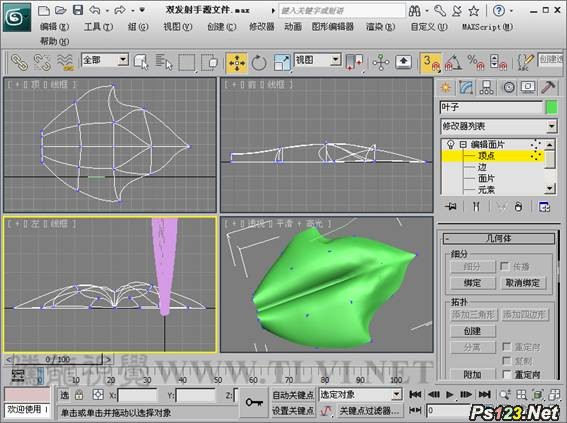The height and width of the screenshot is (423, 567).
Task: Click the 创建 button
Action: point(473,331)
